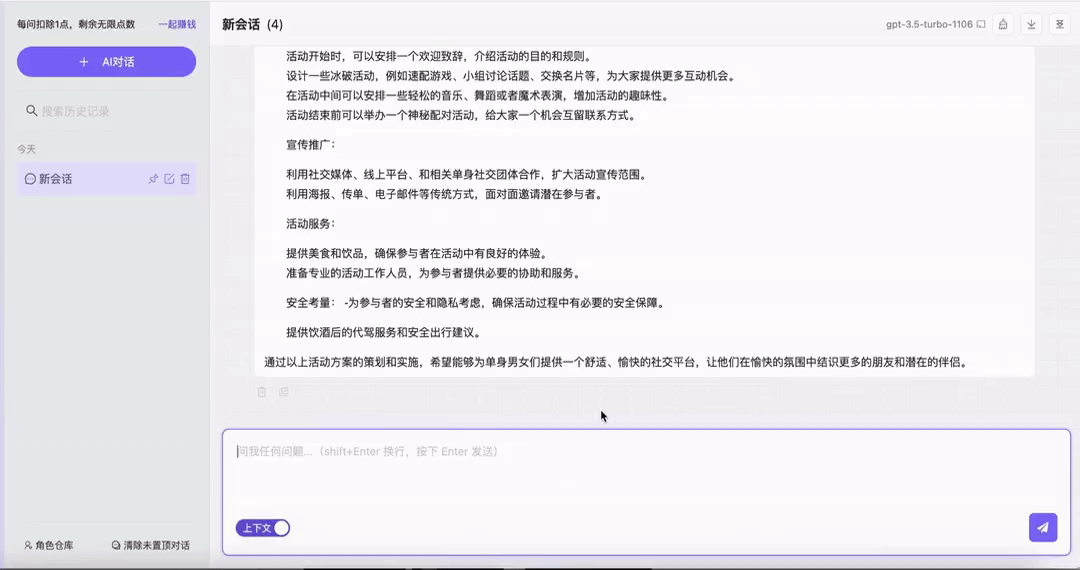The width and height of the screenshot is (1080, 570).
Task: Copy the reply using copy icon below message
Action: pyautogui.click(x=283, y=392)
